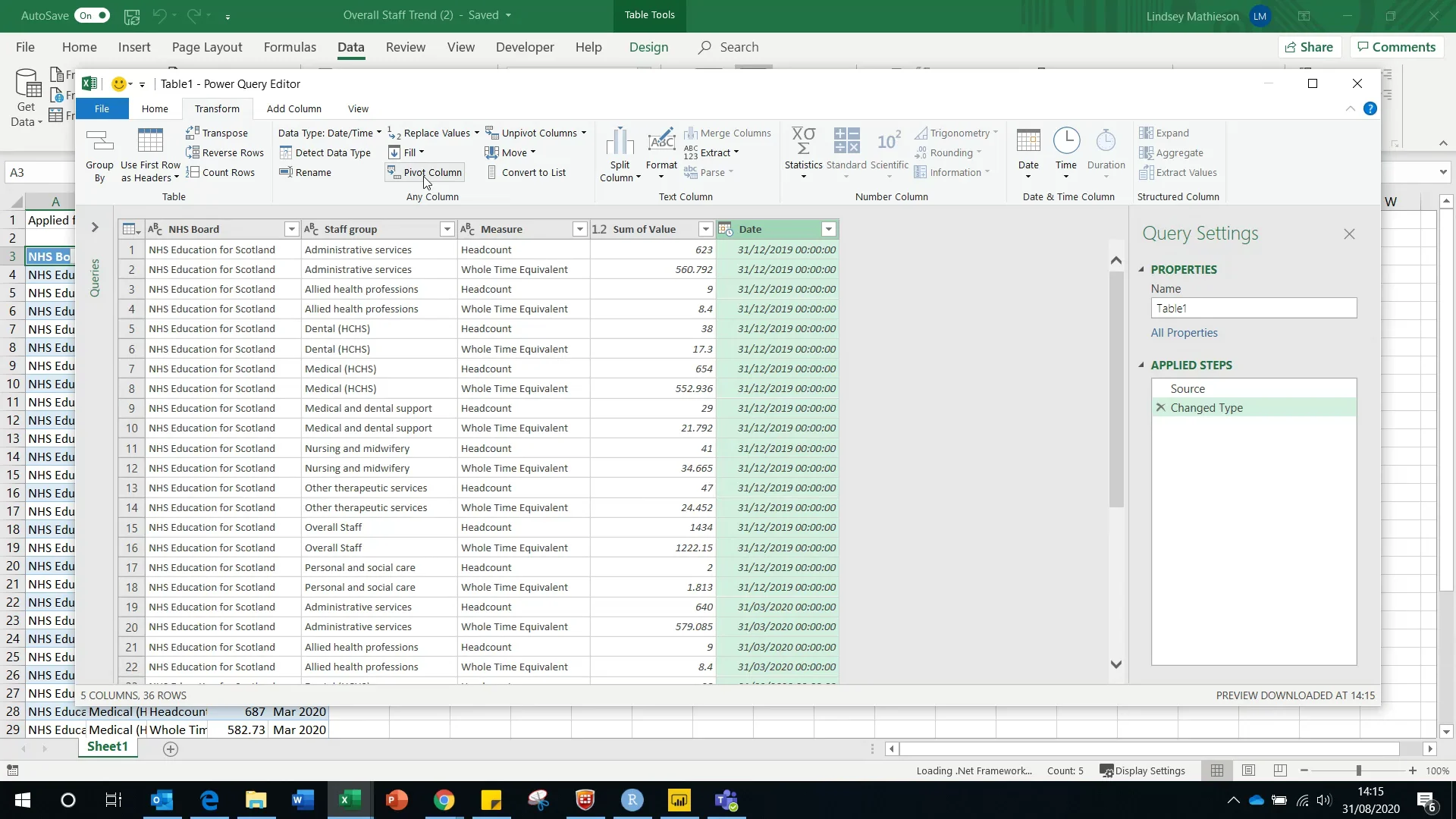1456x819 pixels.
Task: Click the Excel zoom slider
Action: [x=1358, y=770]
